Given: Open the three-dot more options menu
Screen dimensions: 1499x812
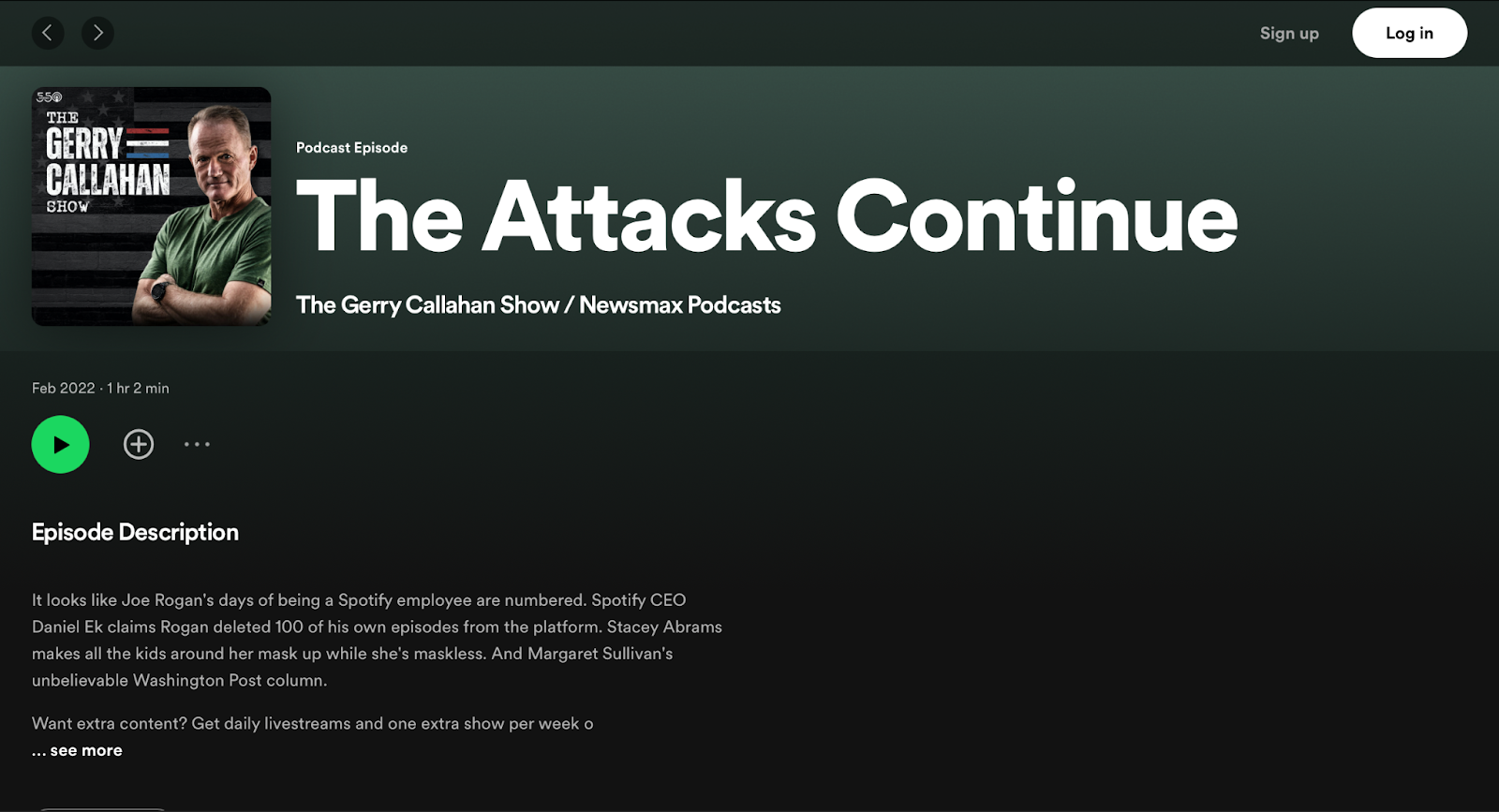Looking at the screenshot, I should (x=197, y=444).
